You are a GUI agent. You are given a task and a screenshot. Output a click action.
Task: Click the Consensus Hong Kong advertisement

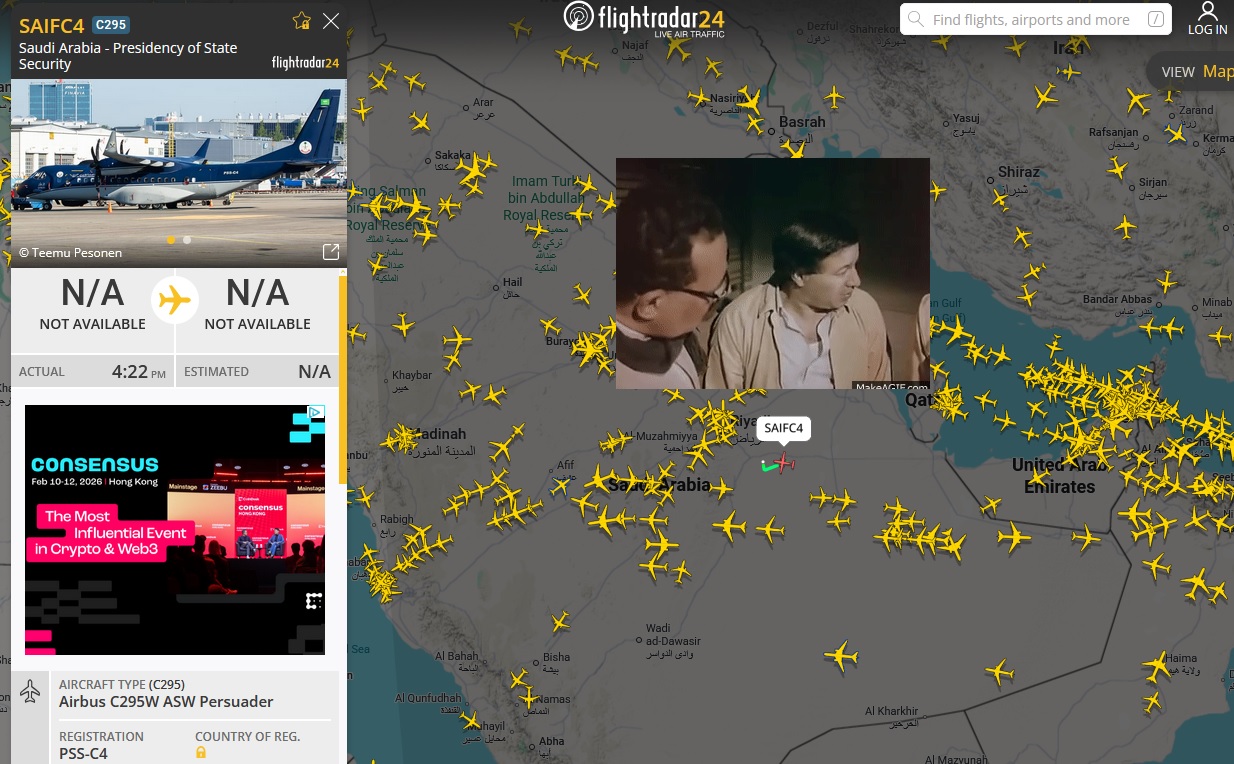click(175, 530)
